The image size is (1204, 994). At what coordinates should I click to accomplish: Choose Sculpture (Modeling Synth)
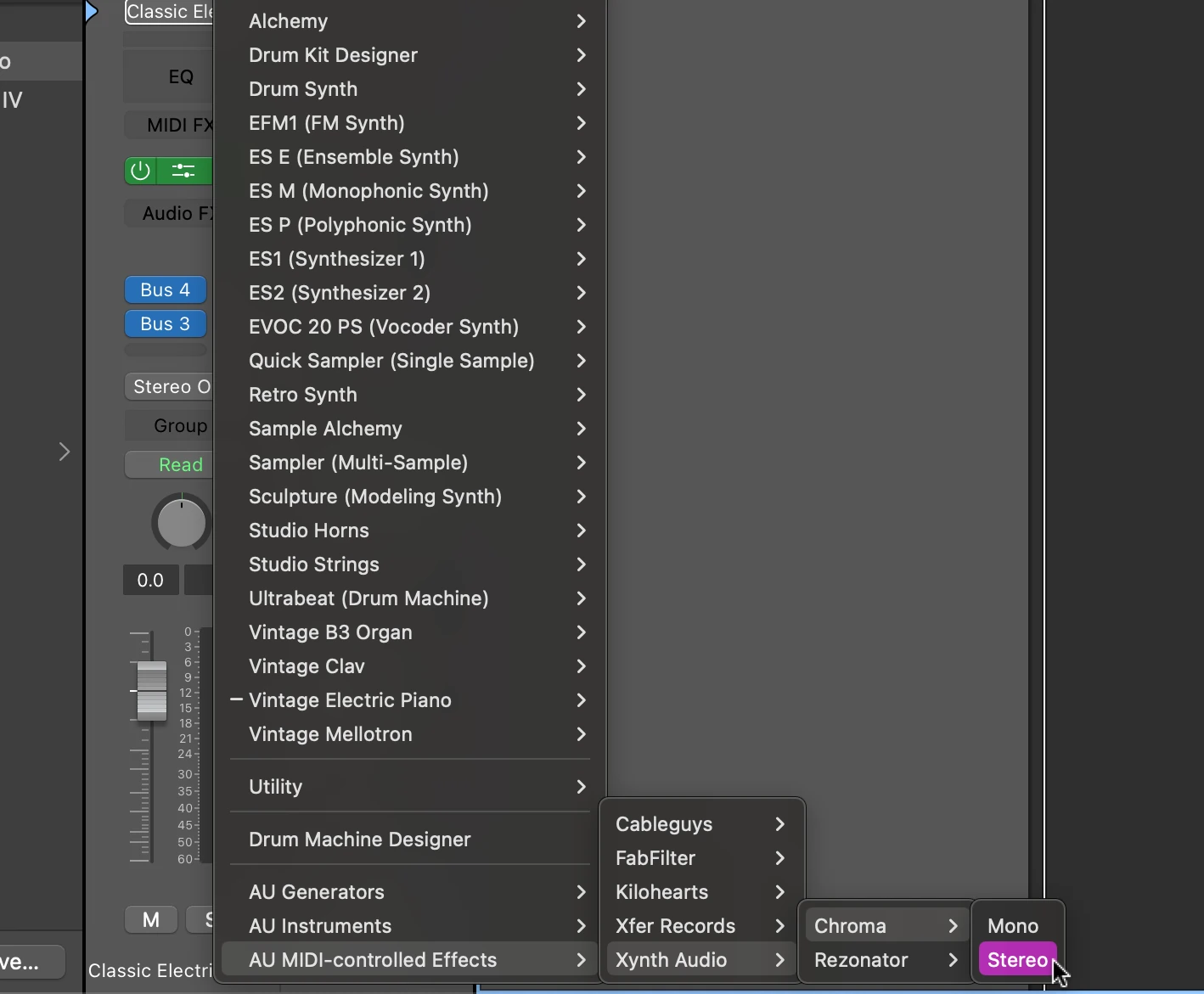(410, 497)
